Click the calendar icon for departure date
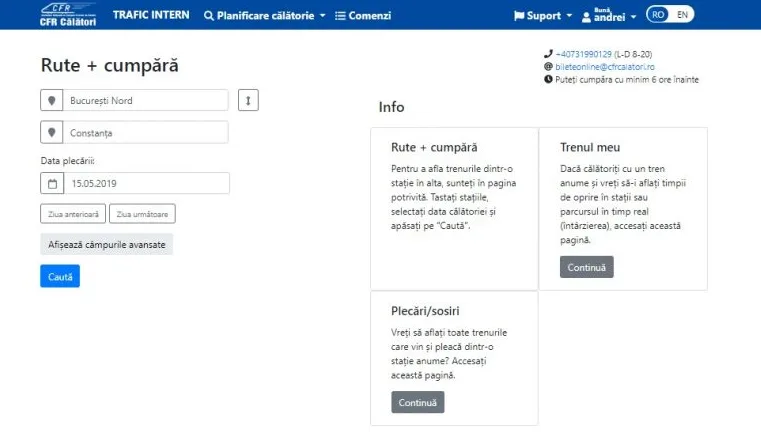The image size is (761, 432). click(52, 184)
